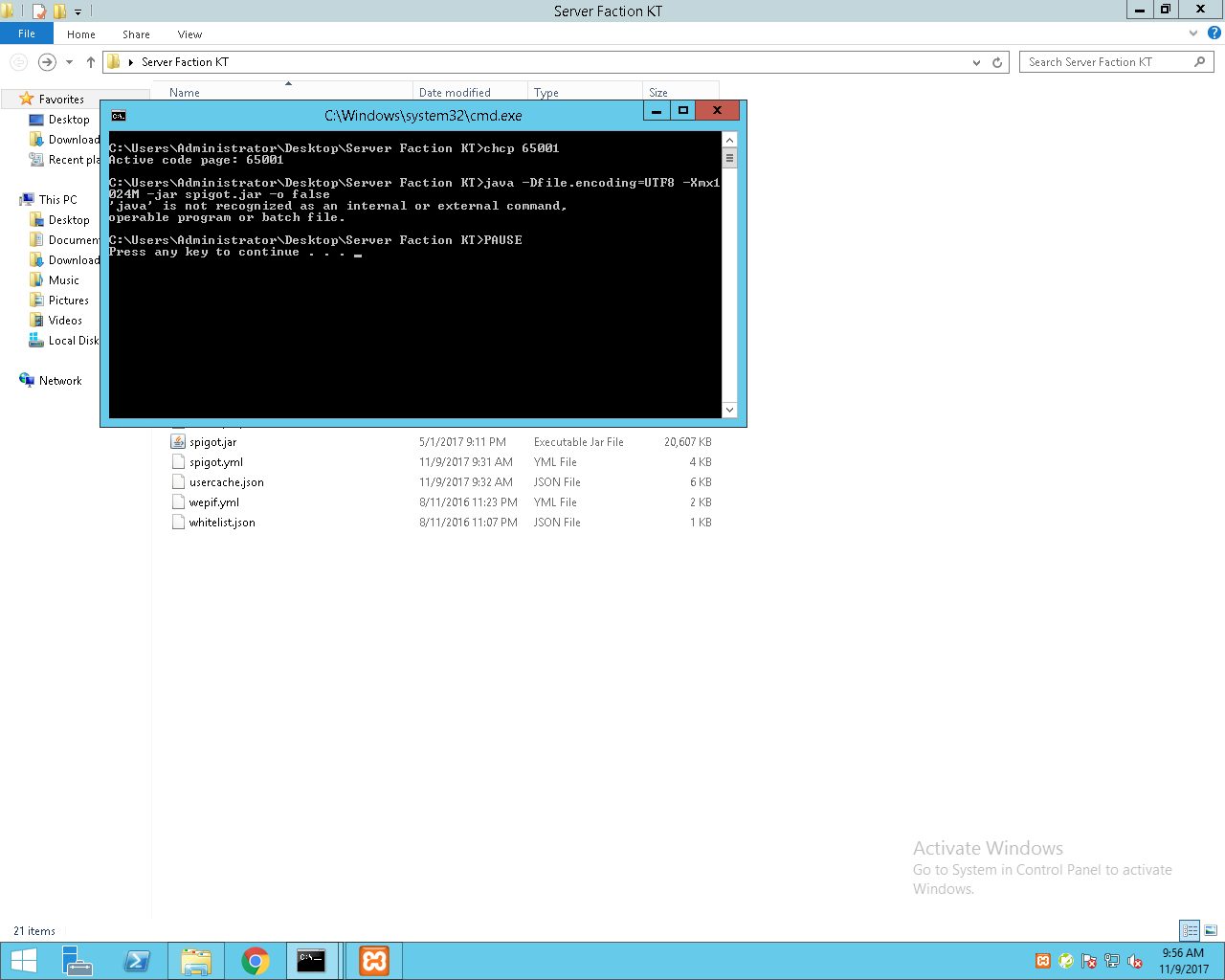Open the address bar history dropdown
The image size is (1225, 980).
coord(976,62)
